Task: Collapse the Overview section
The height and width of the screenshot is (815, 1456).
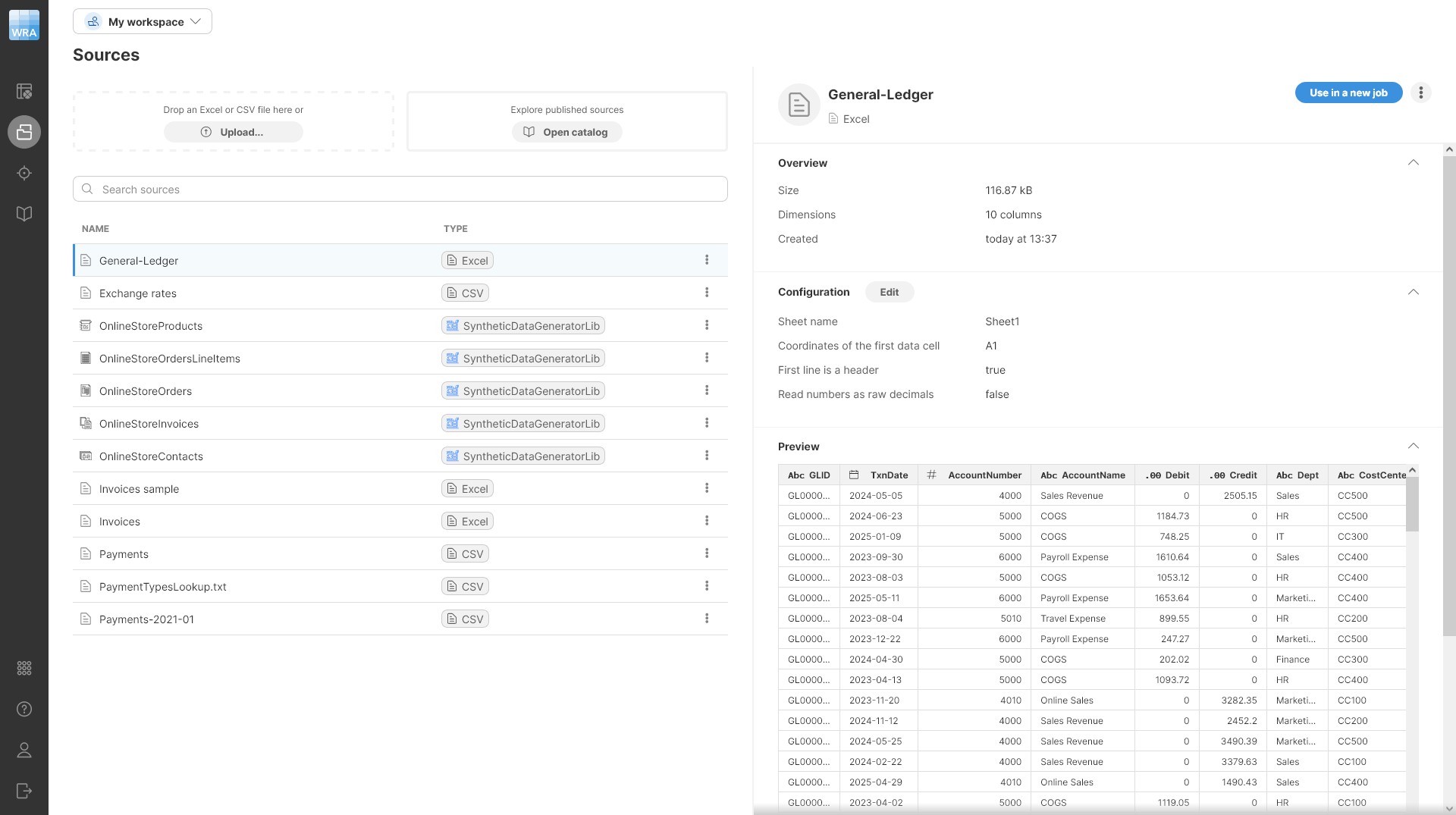Action: pyautogui.click(x=1414, y=162)
